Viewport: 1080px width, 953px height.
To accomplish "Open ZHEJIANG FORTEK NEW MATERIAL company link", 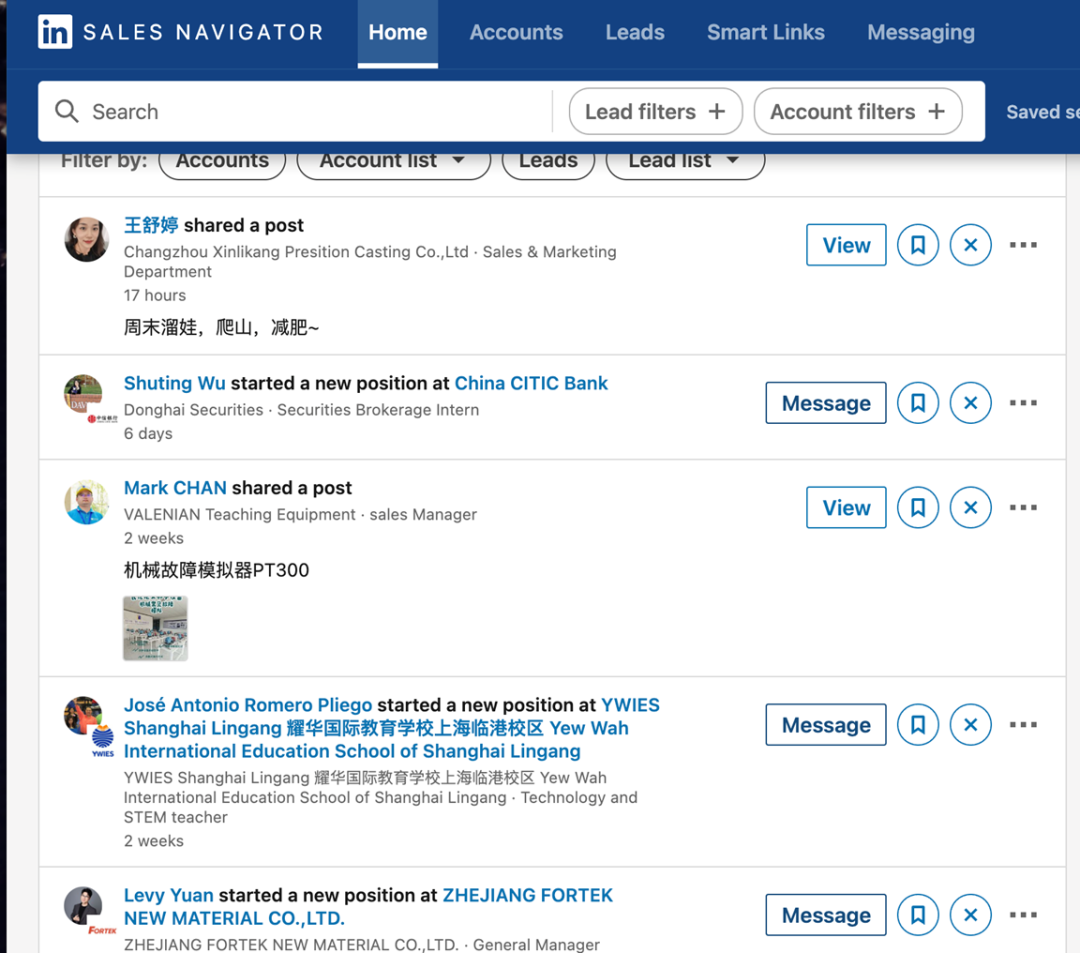I will click(x=368, y=906).
